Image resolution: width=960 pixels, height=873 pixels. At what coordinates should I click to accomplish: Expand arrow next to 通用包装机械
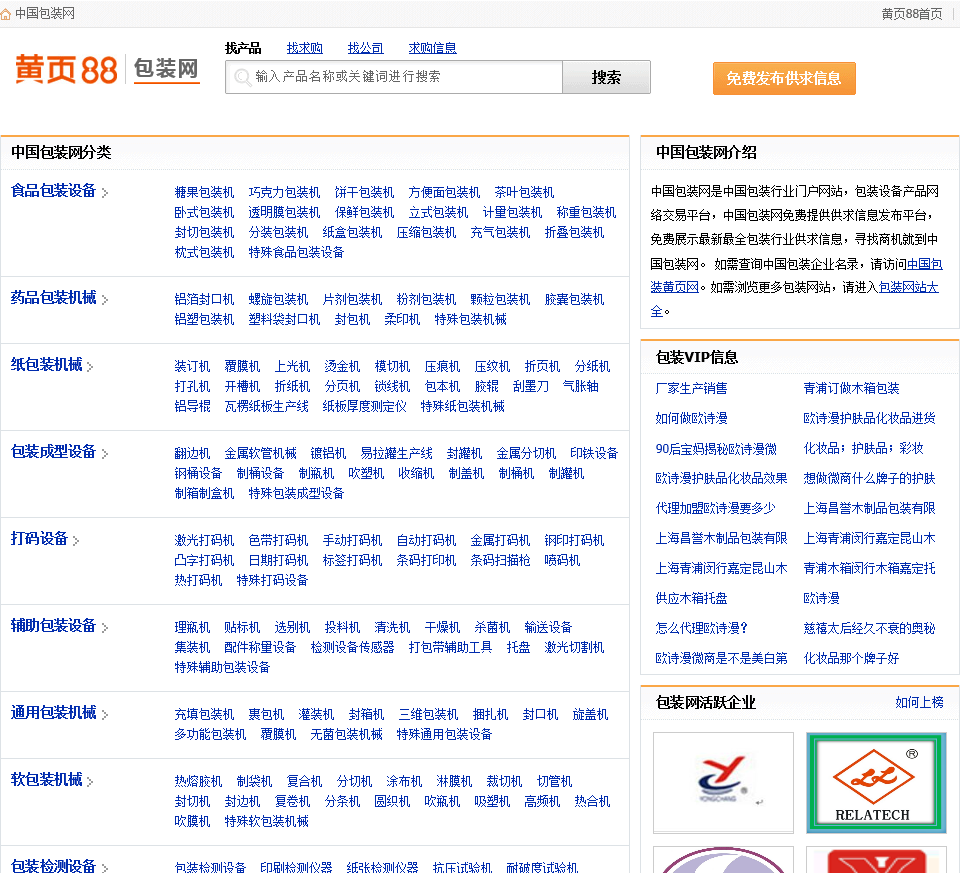coord(105,714)
